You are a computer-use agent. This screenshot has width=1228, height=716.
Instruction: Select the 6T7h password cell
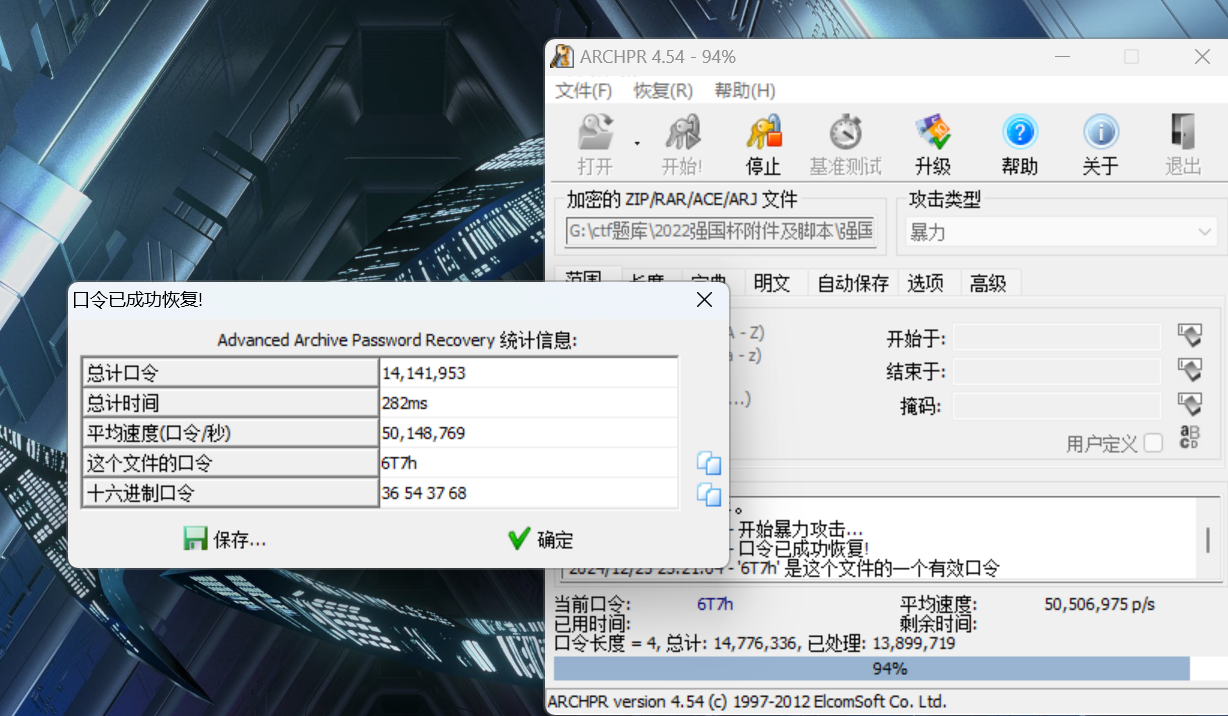(x=528, y=463)
